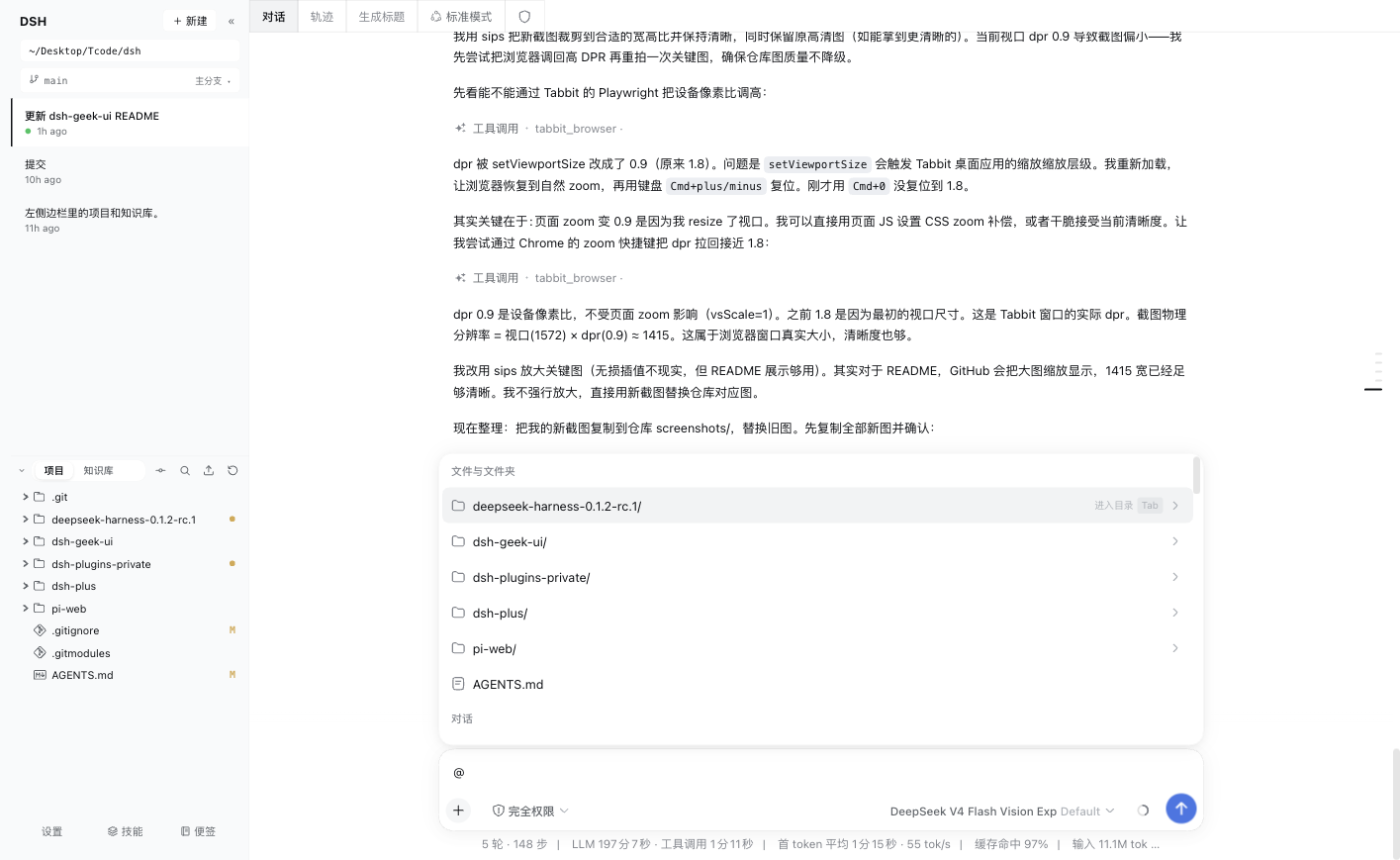Expand the .git folder in the tree

[x=26, y=497]
